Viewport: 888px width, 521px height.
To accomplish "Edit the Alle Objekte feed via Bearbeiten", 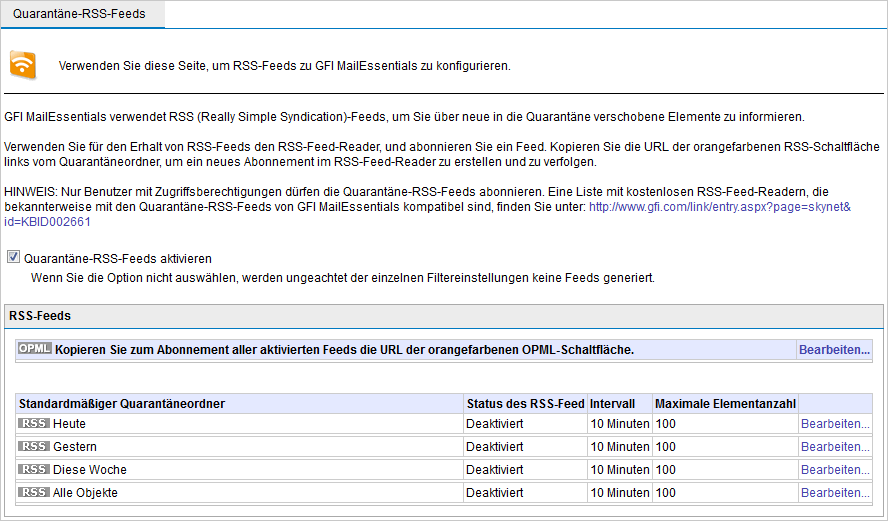I will [835, 493].
